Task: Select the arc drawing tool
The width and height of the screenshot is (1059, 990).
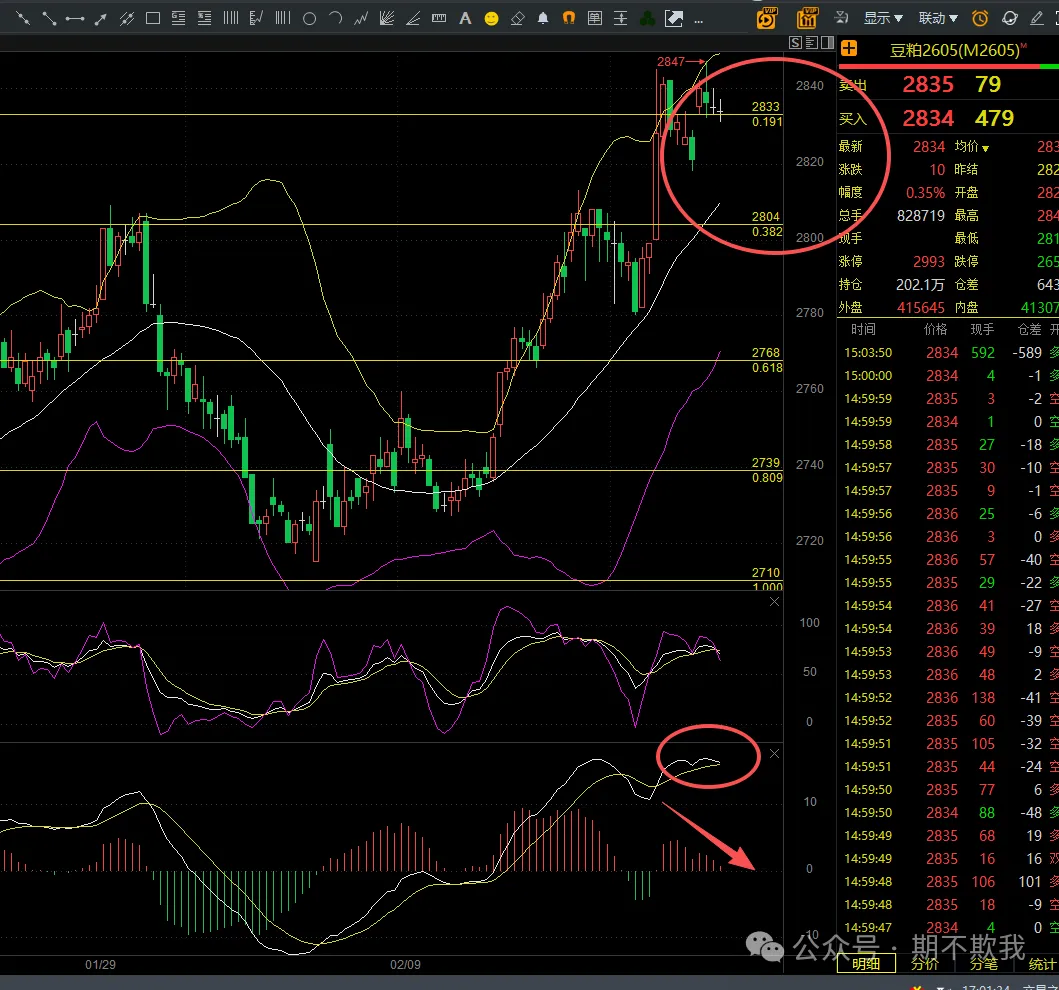Action: click(x=335, y=19)
